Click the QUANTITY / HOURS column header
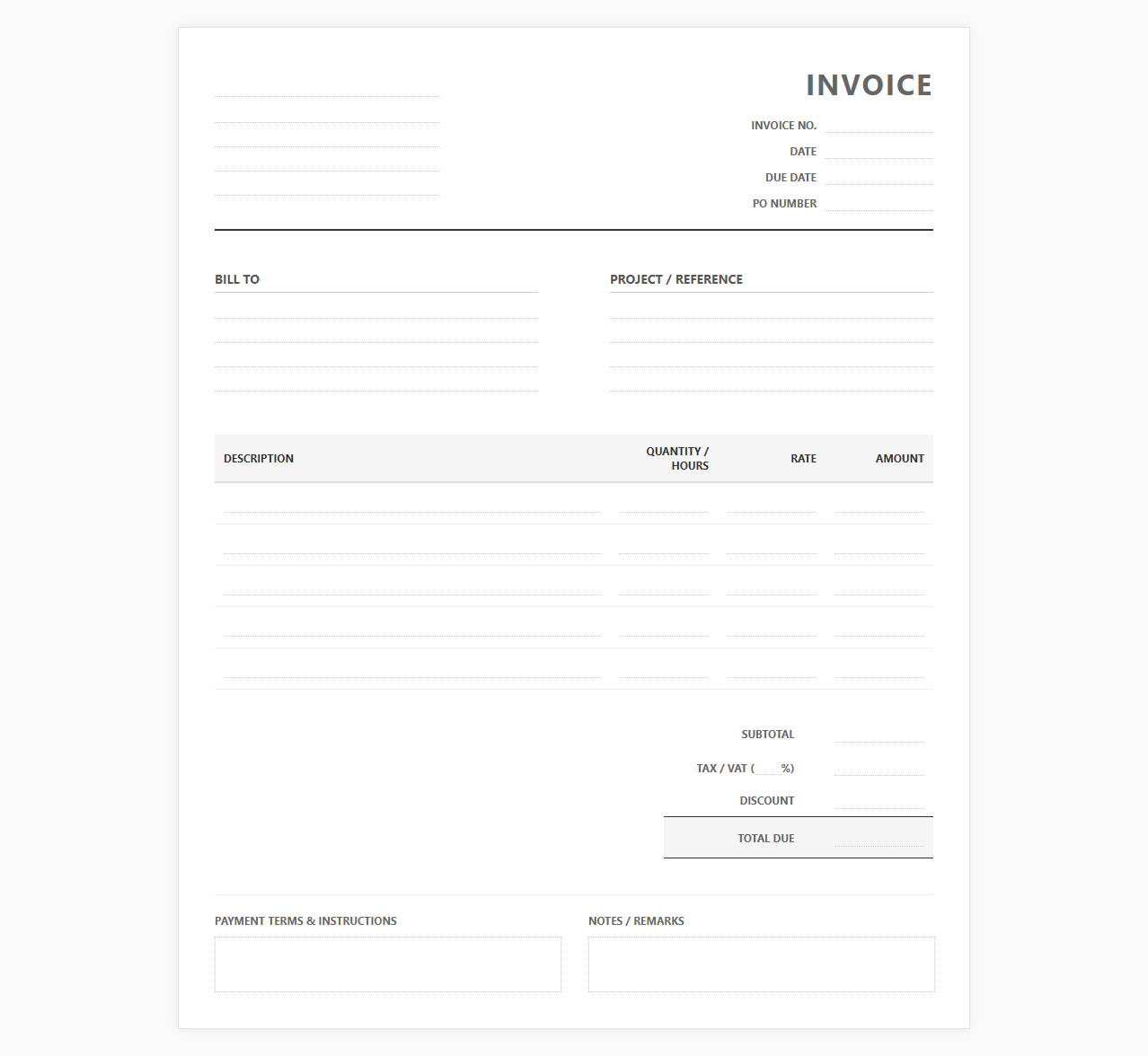1148x1056 pixels. [x=677, y=458]
